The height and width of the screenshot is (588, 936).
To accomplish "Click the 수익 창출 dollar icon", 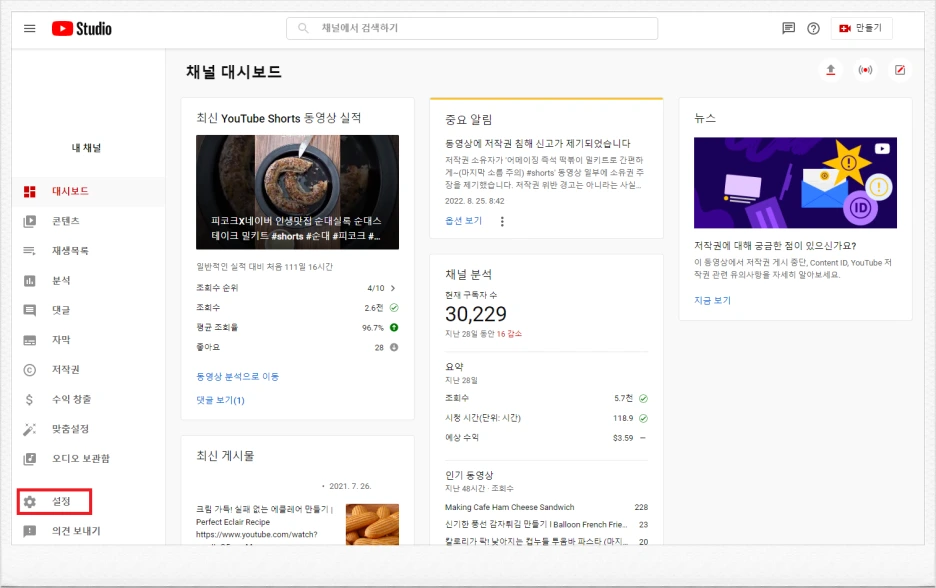I will [29, 399].
